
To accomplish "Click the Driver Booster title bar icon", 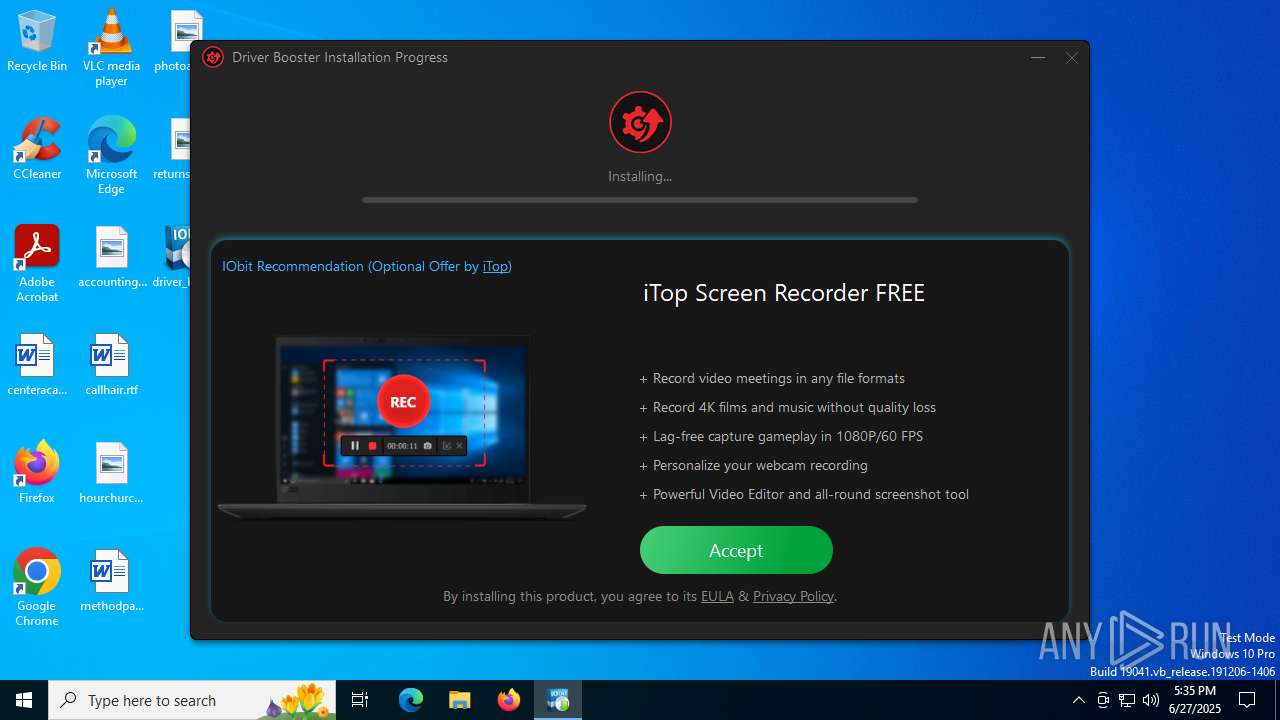I will [213, 57].
